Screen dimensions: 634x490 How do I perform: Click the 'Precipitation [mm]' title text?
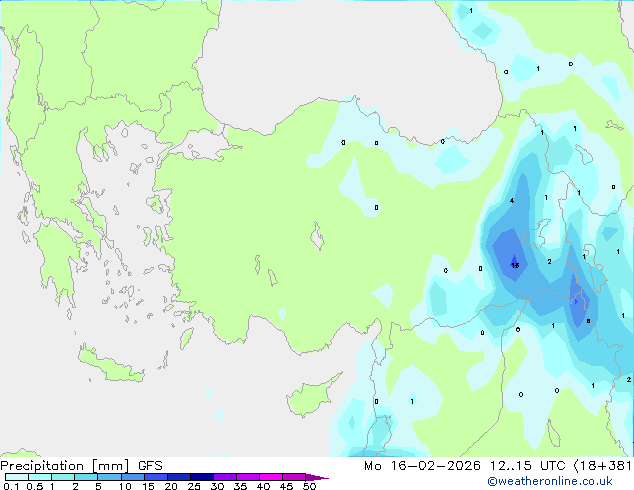65,466
